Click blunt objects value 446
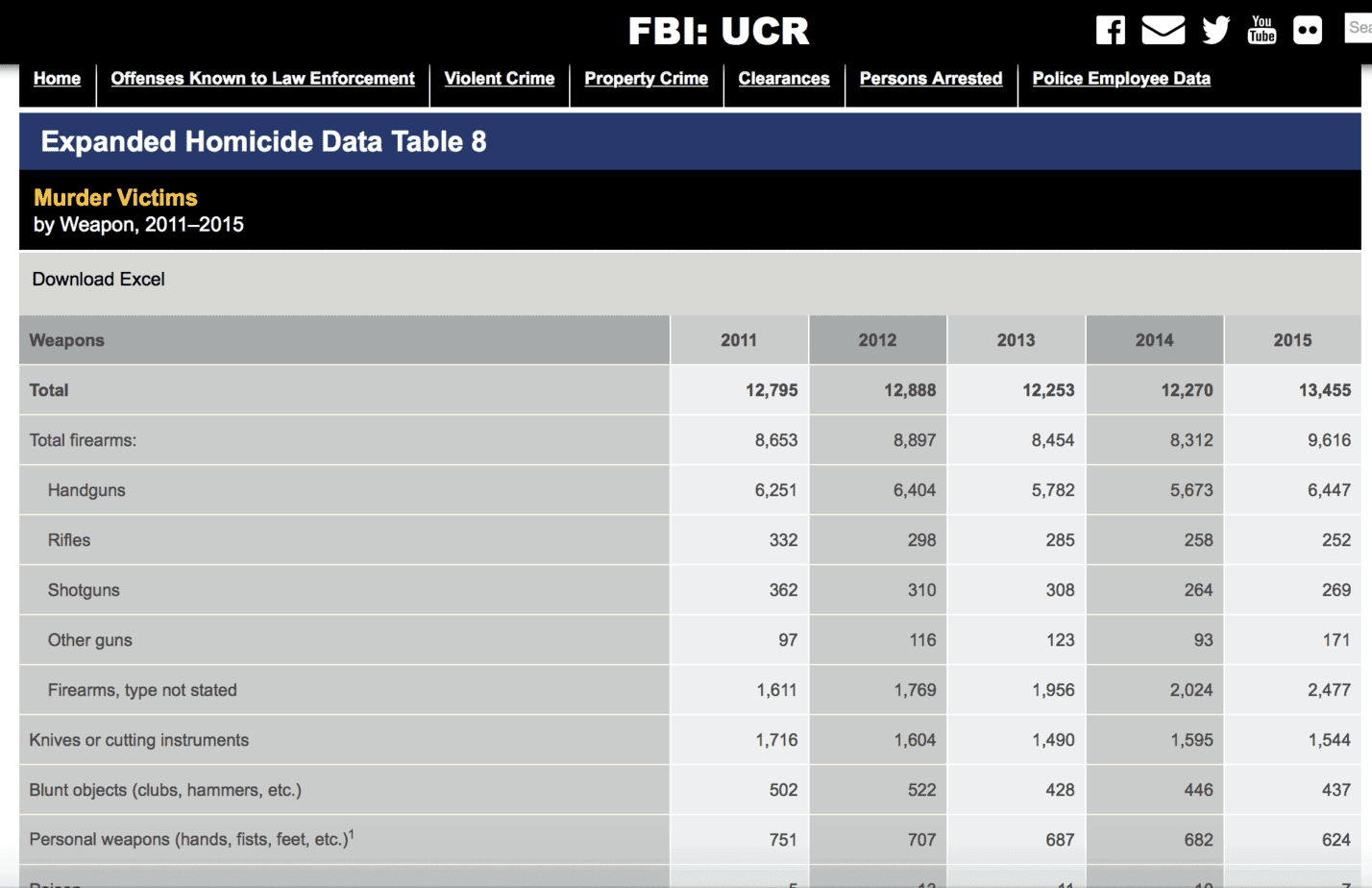This screenshot has height=888, width=1372. pyautogui.click(x=1199, y=790)
